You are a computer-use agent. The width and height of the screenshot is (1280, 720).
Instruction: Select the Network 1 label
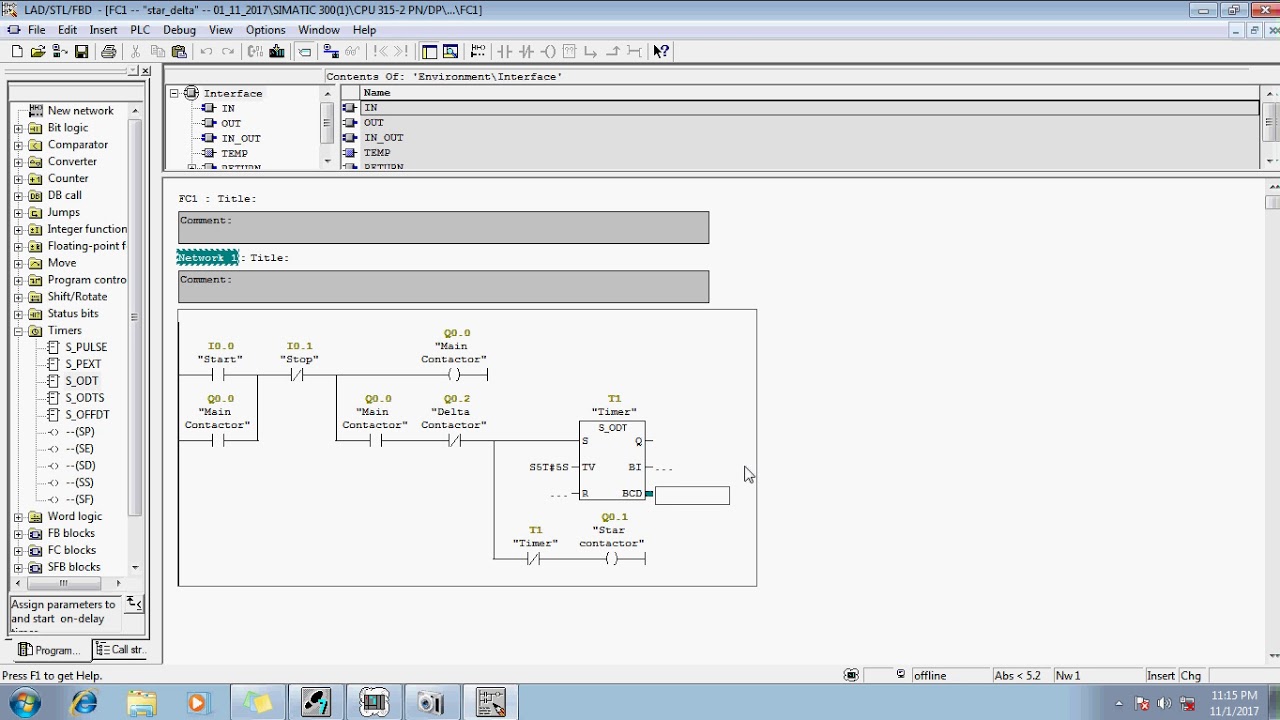click(x=208, y=258)
